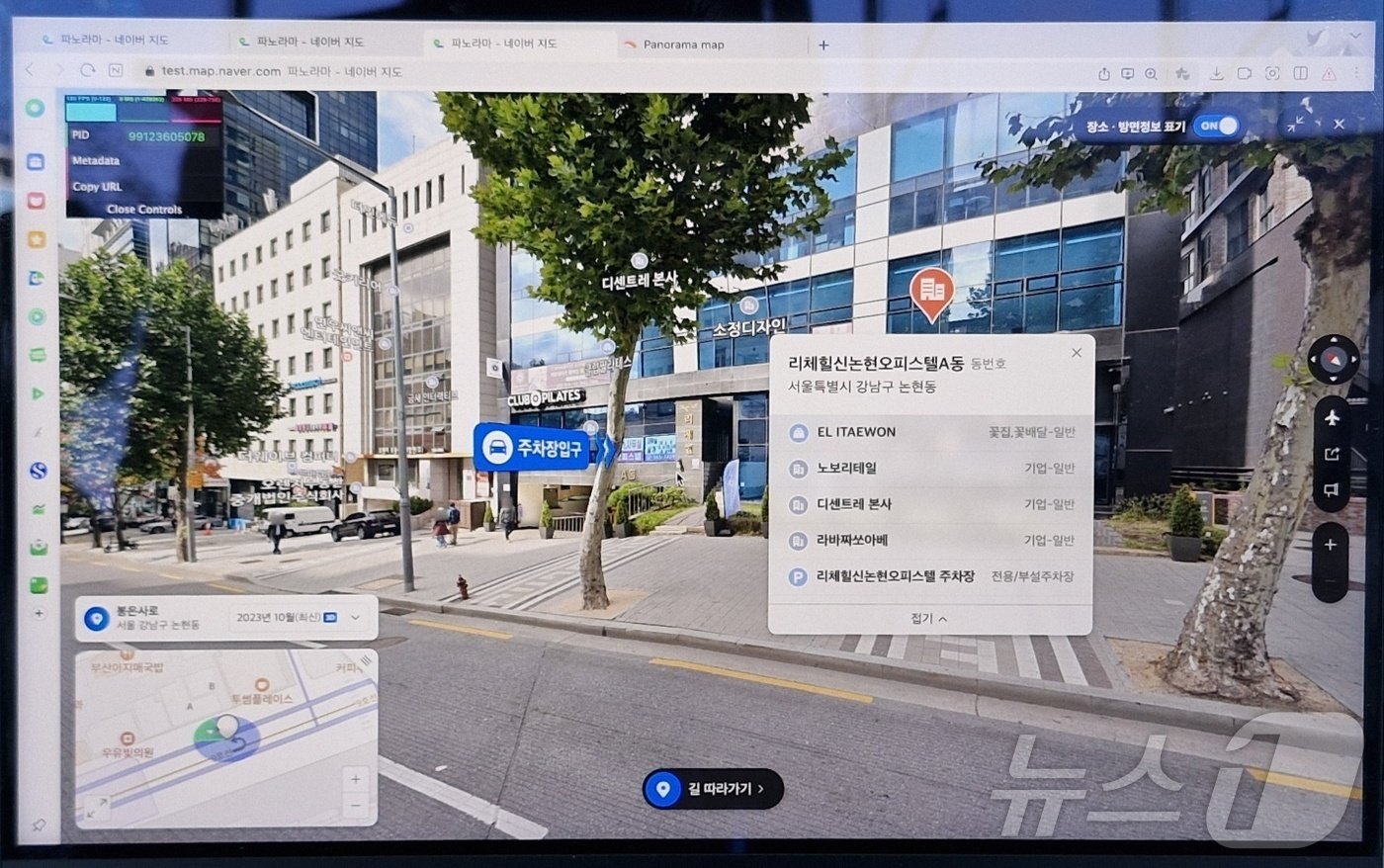Switch to the Panorama map tab
1384x868 pixels.
click(x=683, y=44)
